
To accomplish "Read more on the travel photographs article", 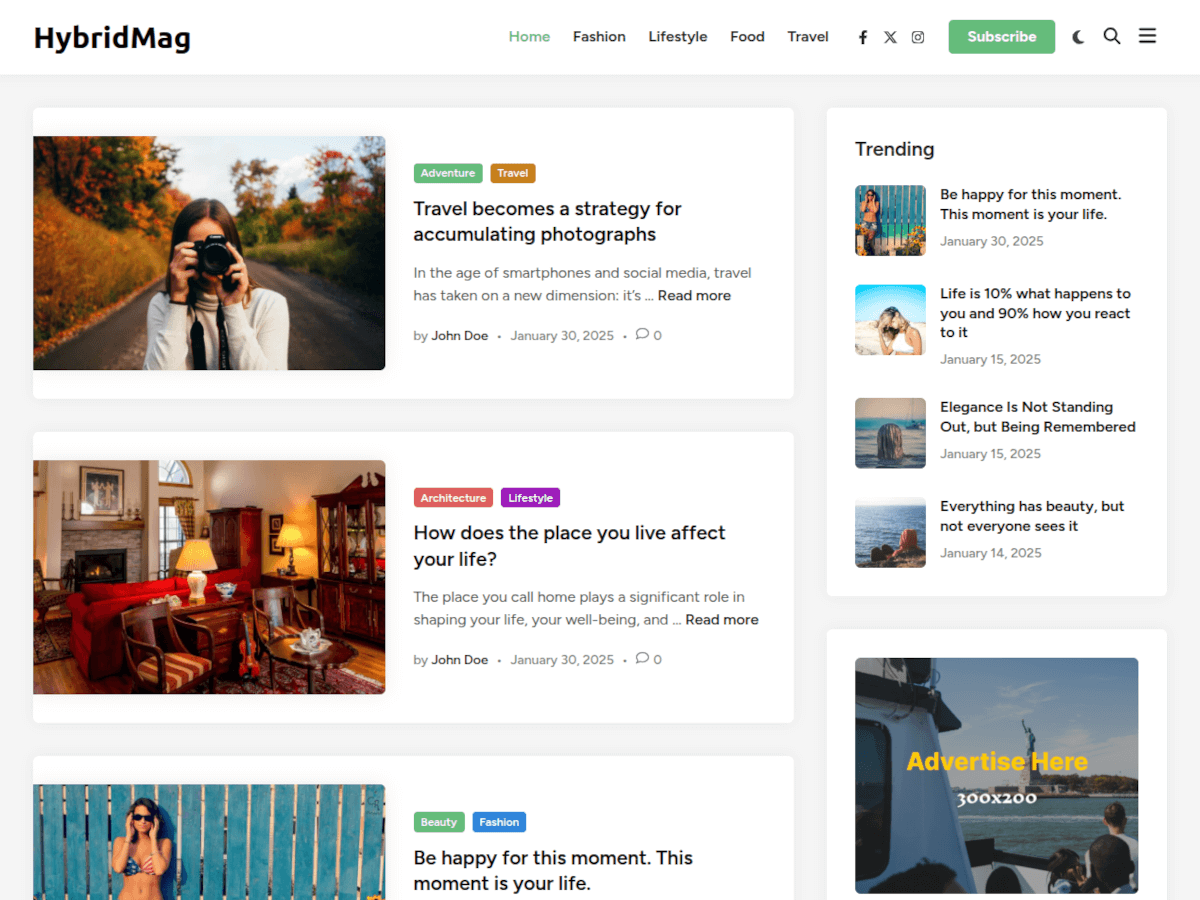I will [x=694, y=296].
